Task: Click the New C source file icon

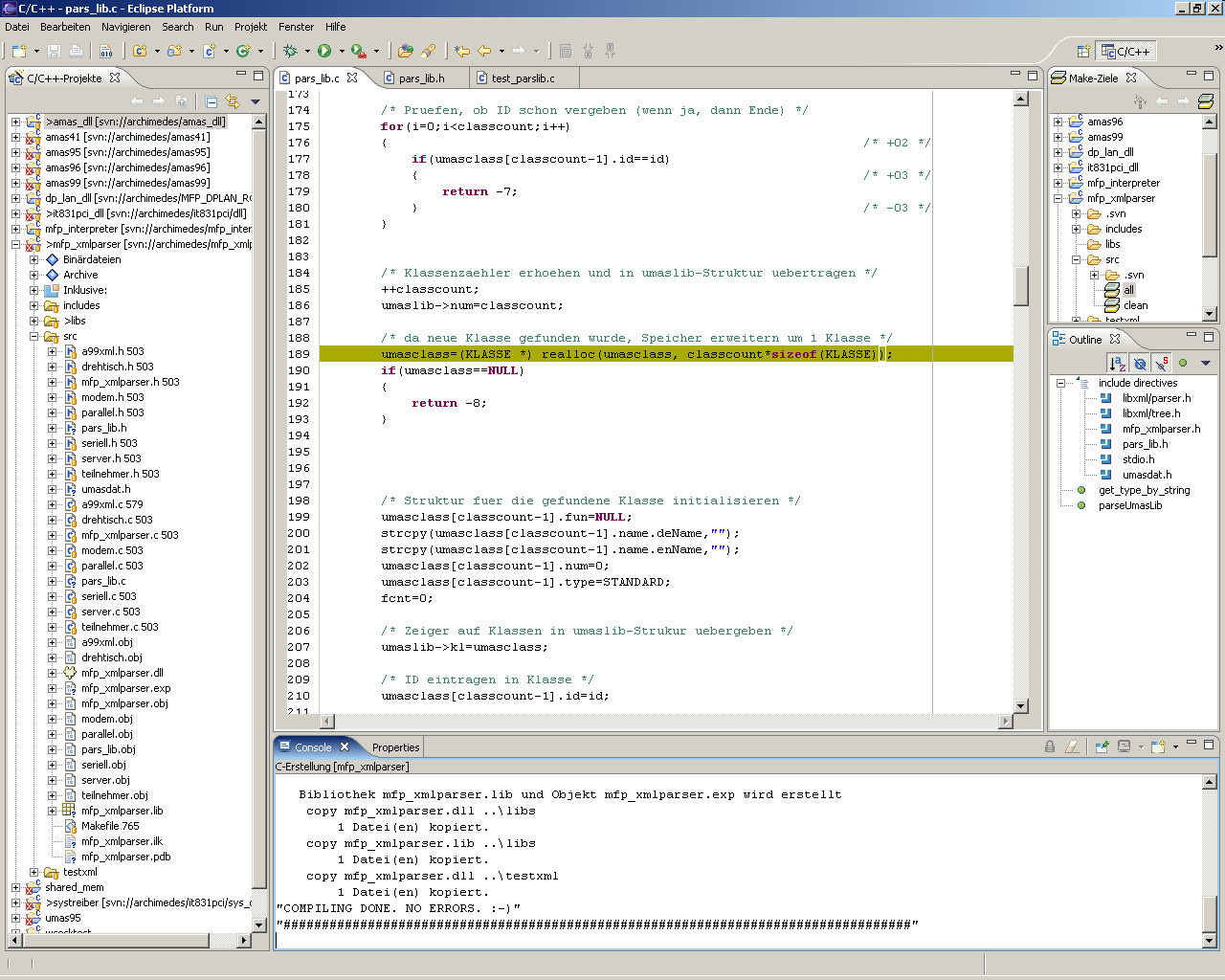Action: (x=210, y=51)
